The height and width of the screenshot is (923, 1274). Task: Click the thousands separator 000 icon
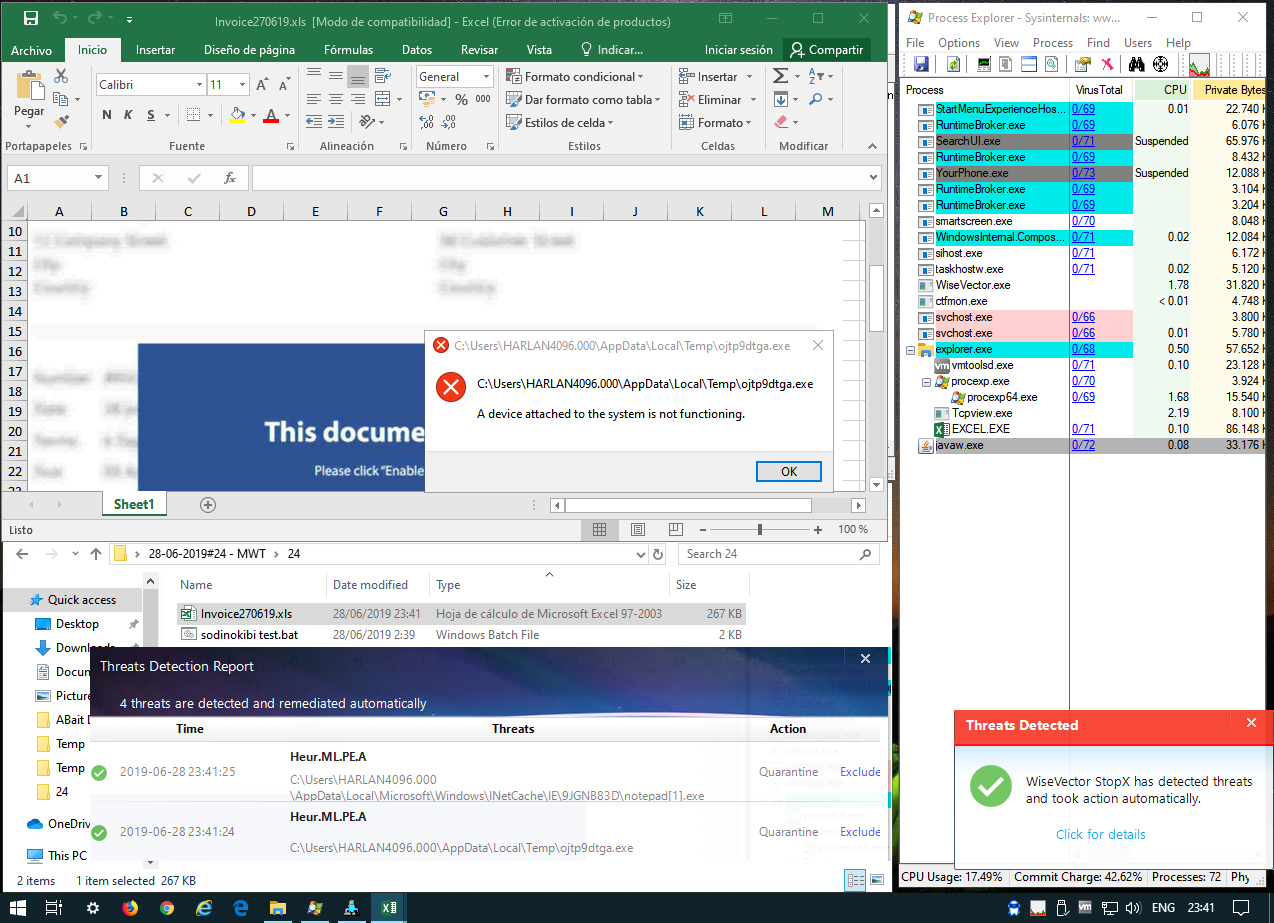coord(483,99)
